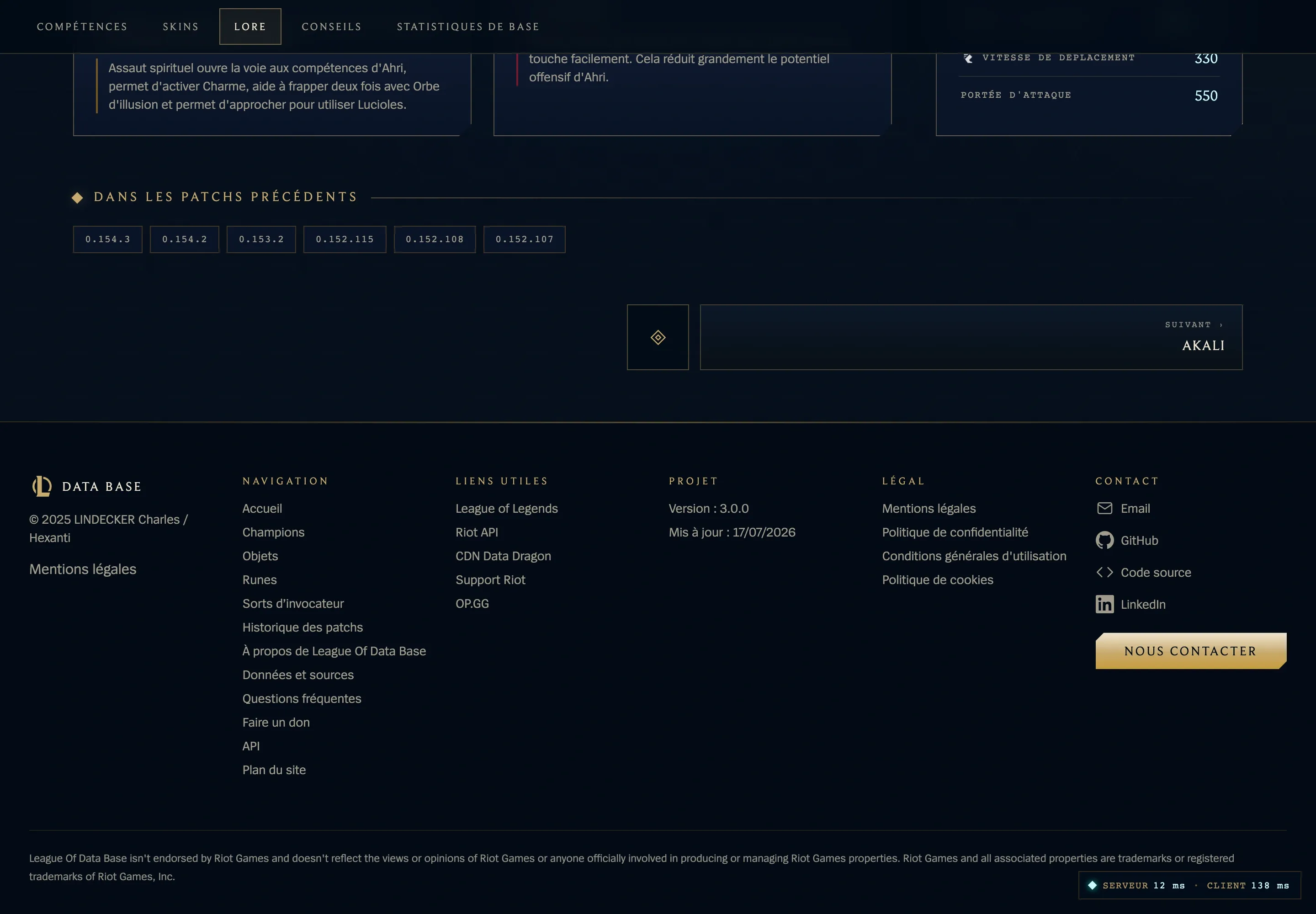Switch to the Compétences tab

(82, 27)
